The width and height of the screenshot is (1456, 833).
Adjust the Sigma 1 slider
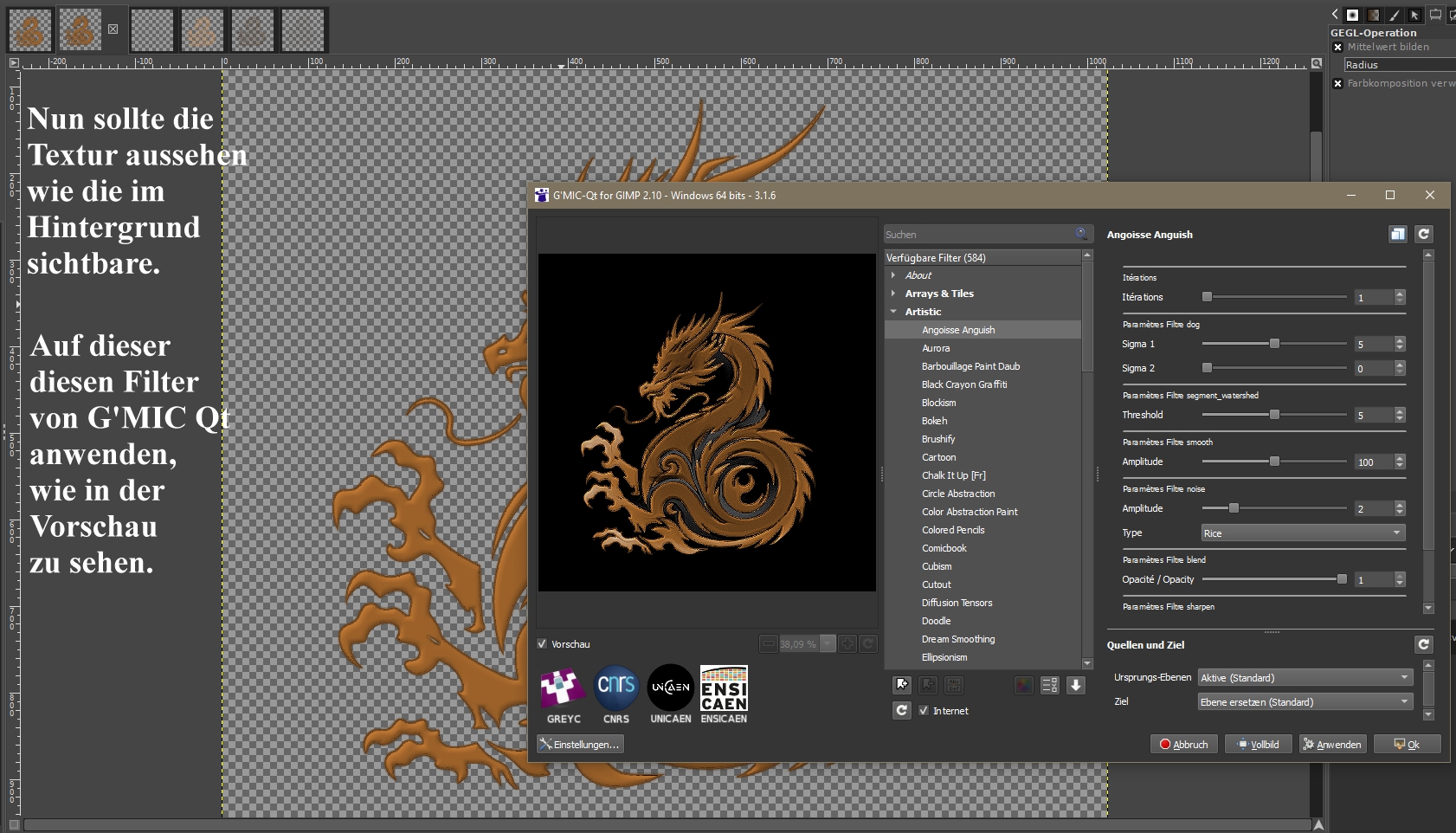1274,344
